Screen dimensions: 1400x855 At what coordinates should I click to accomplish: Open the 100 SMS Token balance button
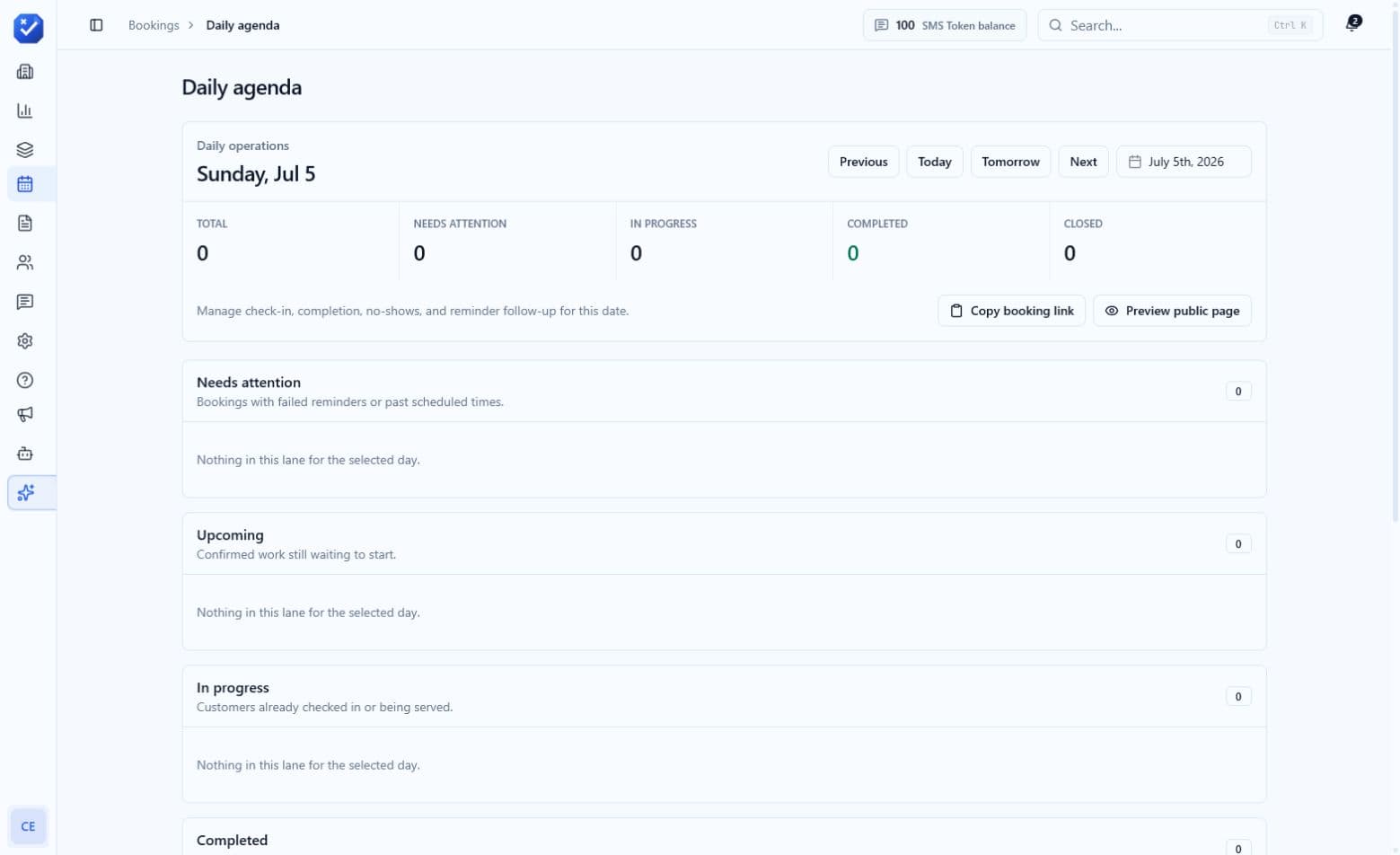pos(945,25)
